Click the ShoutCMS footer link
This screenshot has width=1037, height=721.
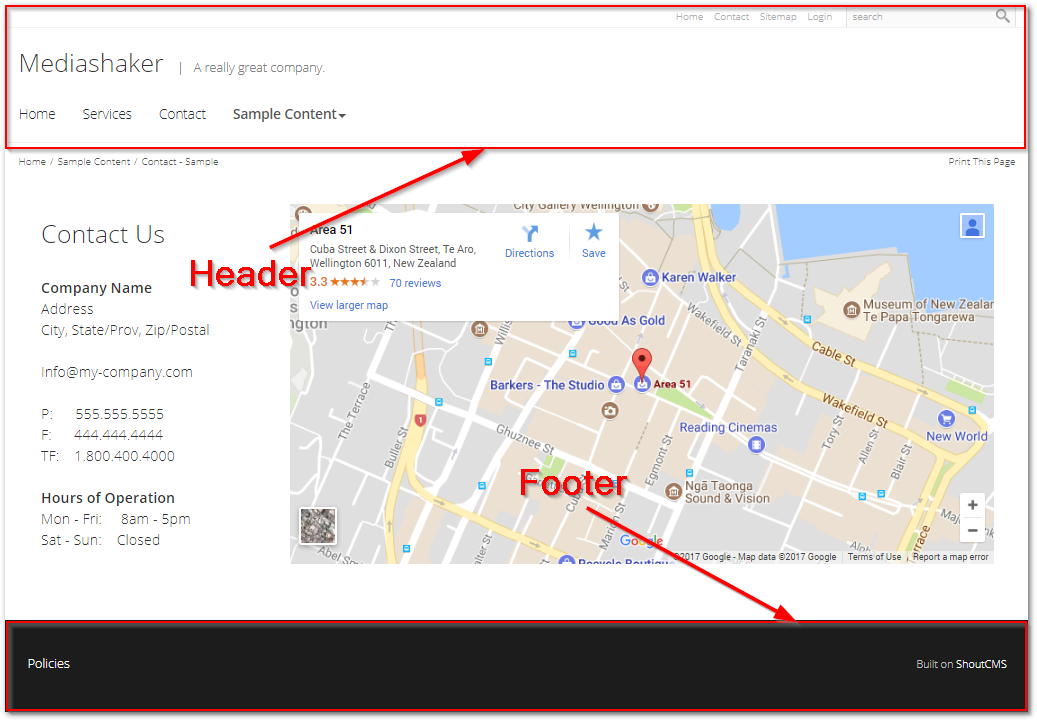coord(981,664)
